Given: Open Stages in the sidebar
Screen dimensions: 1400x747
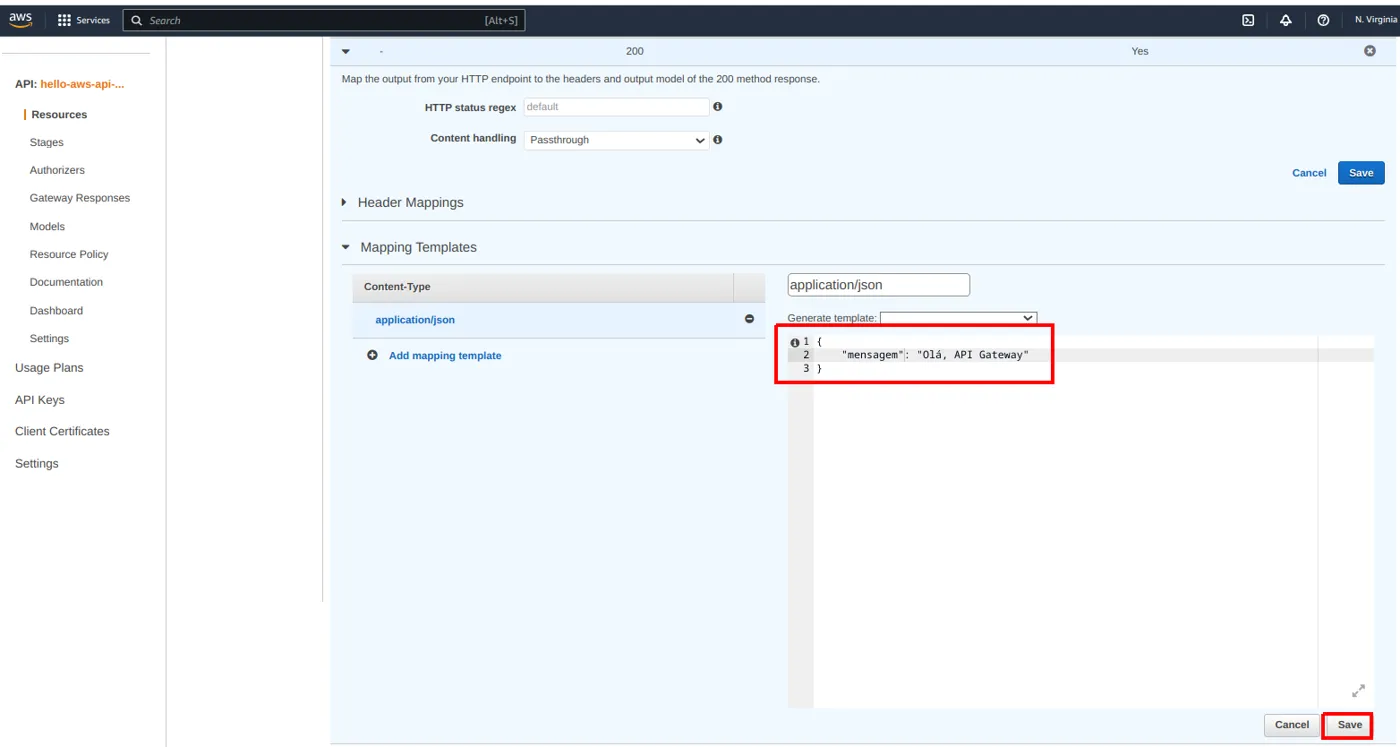Looking at the screenshot, I should pyautogui.click(x=46, y=142).
